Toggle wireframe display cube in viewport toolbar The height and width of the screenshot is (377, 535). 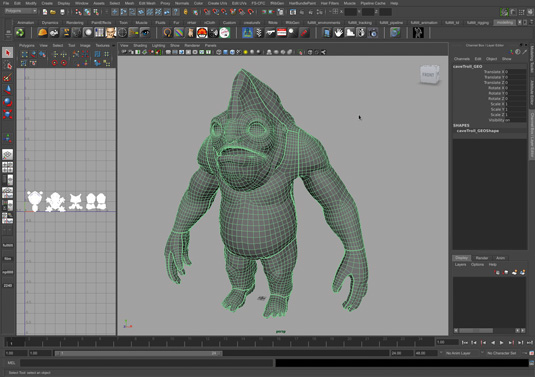[219, 52]
